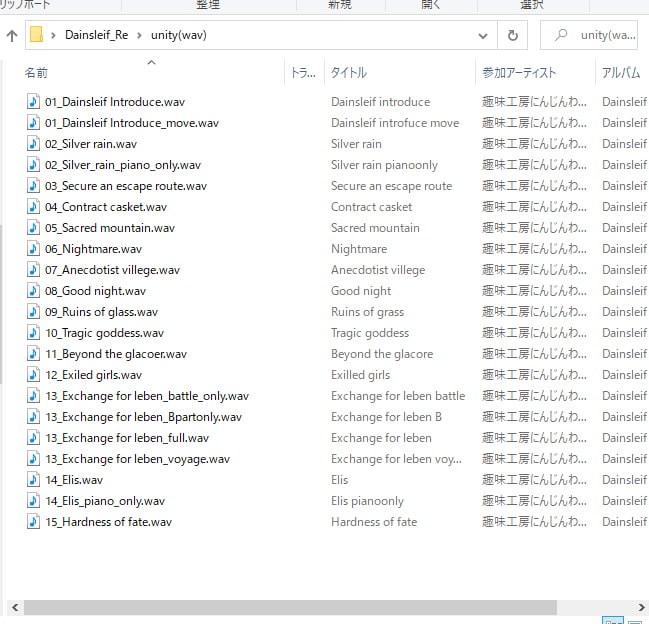Click the refresh icon beside address bar
Viewport: 649px width, 624px height.
512,35
